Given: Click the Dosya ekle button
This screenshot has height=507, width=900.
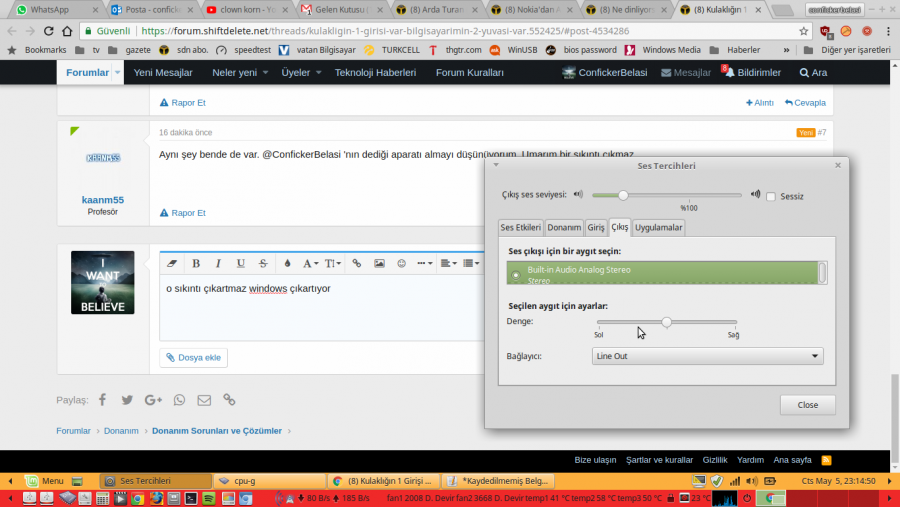Looking at the screenshot, I should 193,357.
